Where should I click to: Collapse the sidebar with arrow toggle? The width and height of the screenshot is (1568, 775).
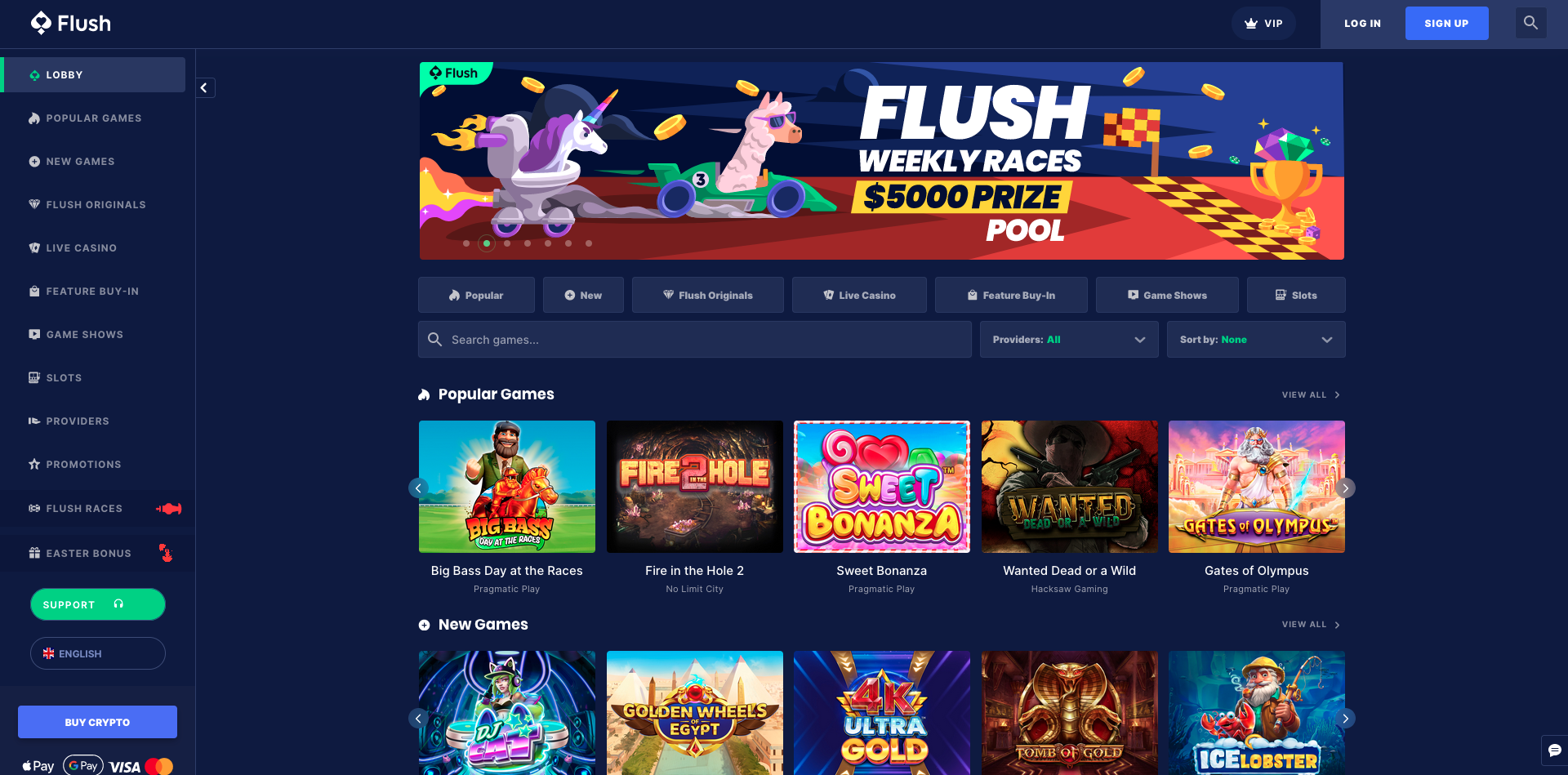(204, 87)
